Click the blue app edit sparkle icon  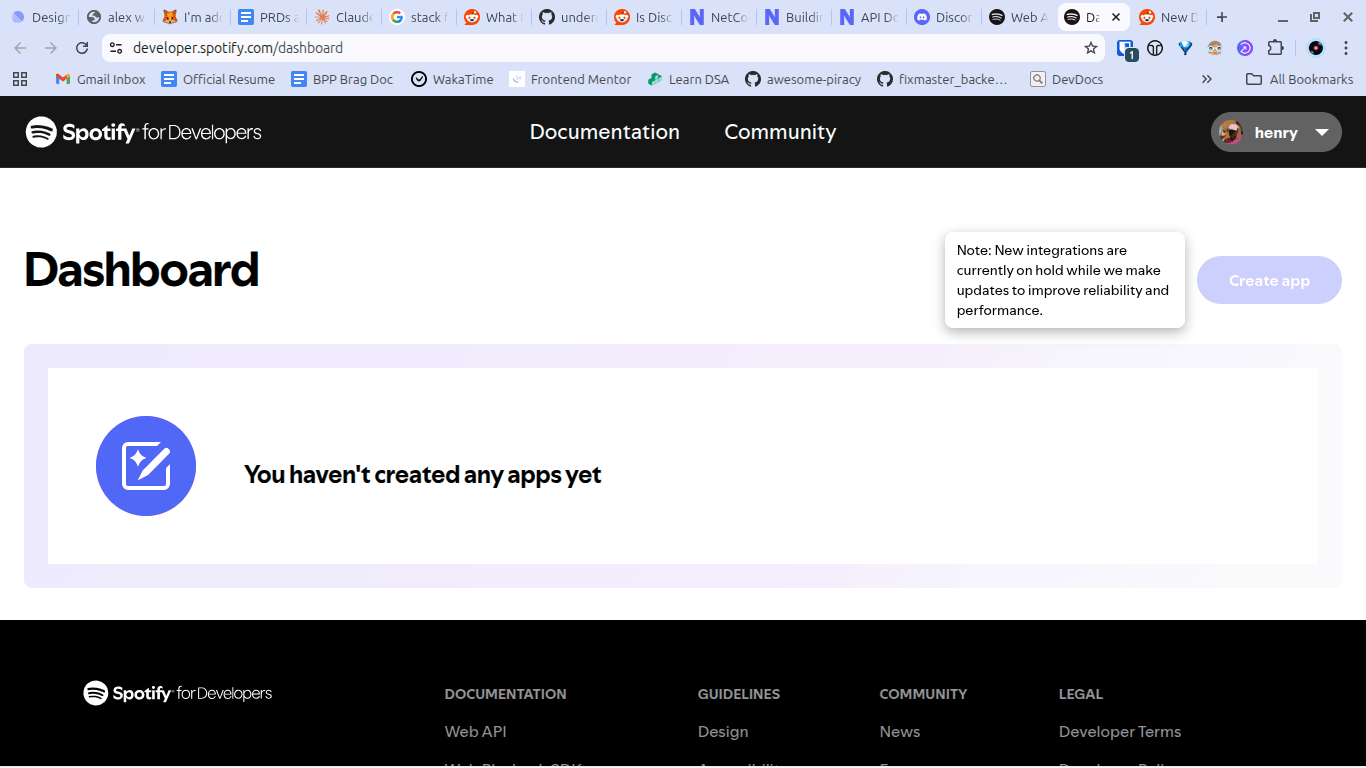point(146,466)
